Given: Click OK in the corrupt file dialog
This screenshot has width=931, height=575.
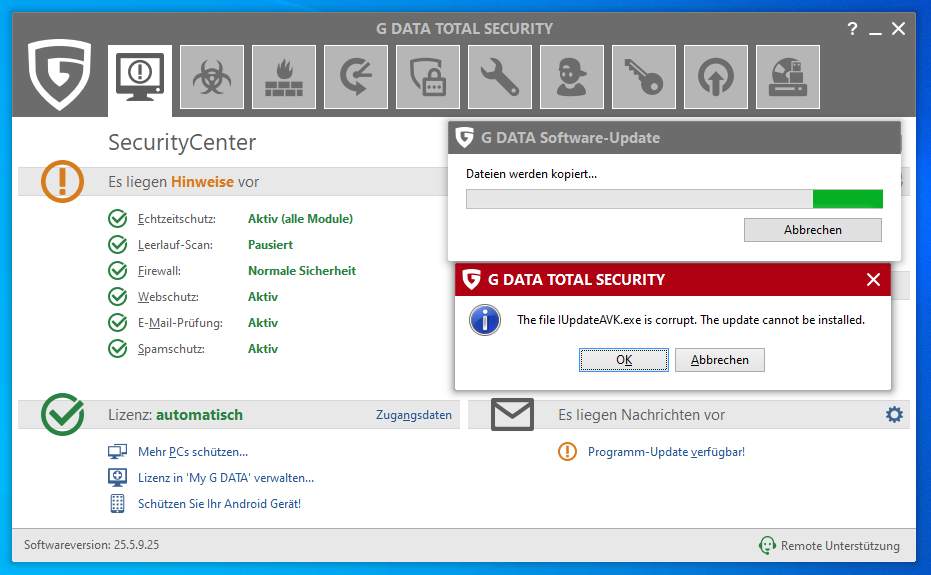Looking at the screenshot, I should [x=623, y=360].
